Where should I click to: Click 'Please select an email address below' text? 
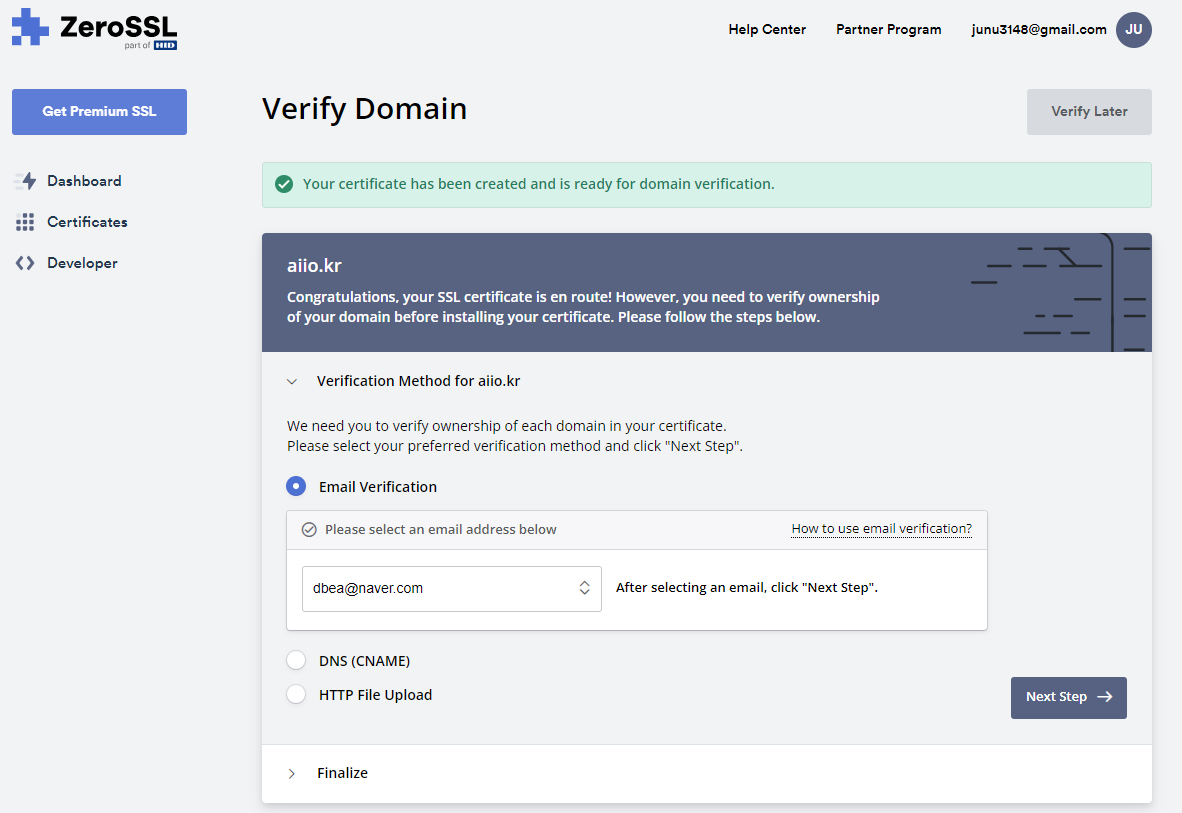point(440,529)
